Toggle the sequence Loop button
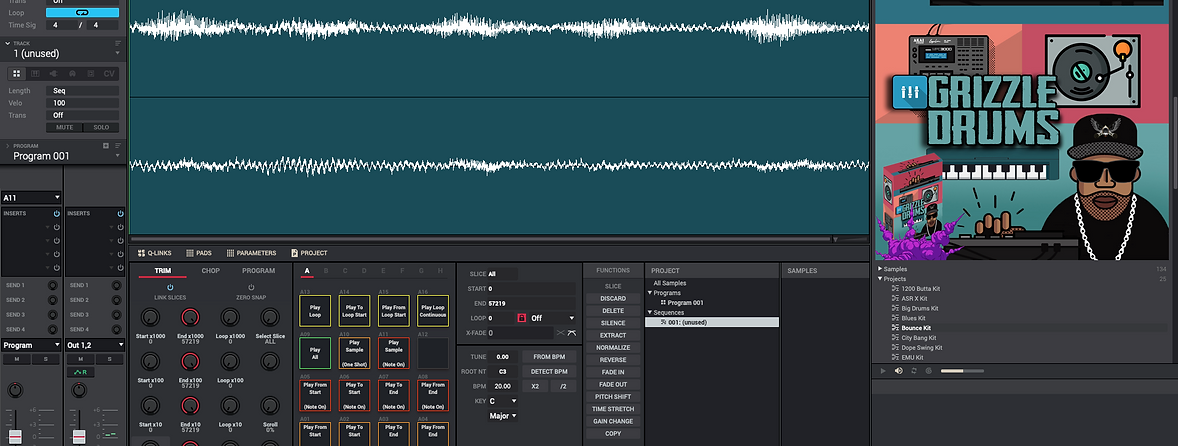This screenshot has height=446, width=1178. [82, 13]
